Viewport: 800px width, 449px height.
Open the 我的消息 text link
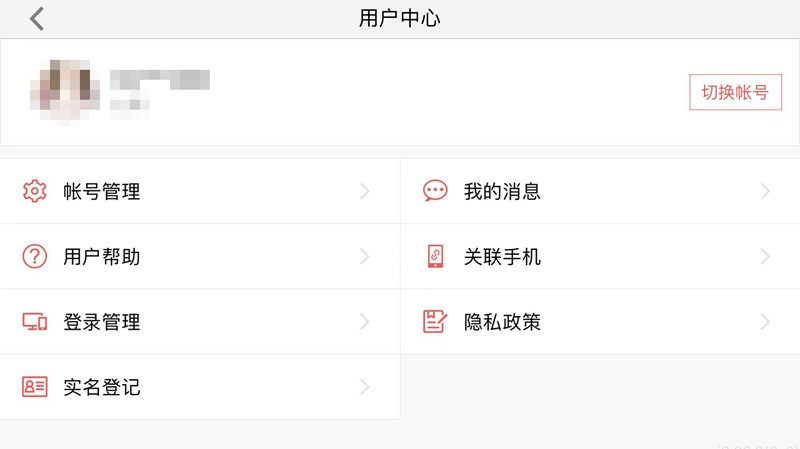click(502, 191)
